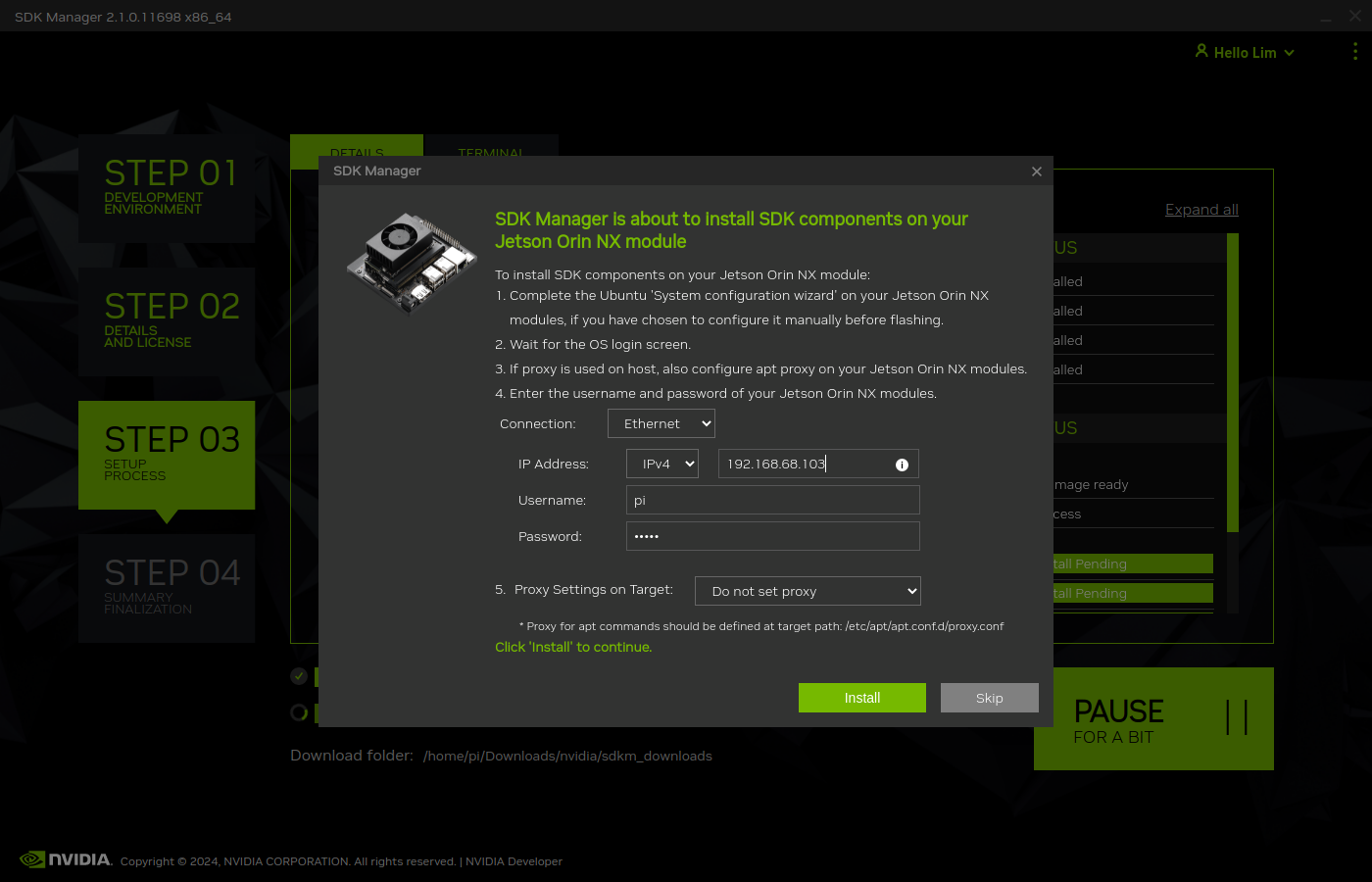Click the Password input field
Viewport: 1372px width, 882px height.
[x=773, y=536]
